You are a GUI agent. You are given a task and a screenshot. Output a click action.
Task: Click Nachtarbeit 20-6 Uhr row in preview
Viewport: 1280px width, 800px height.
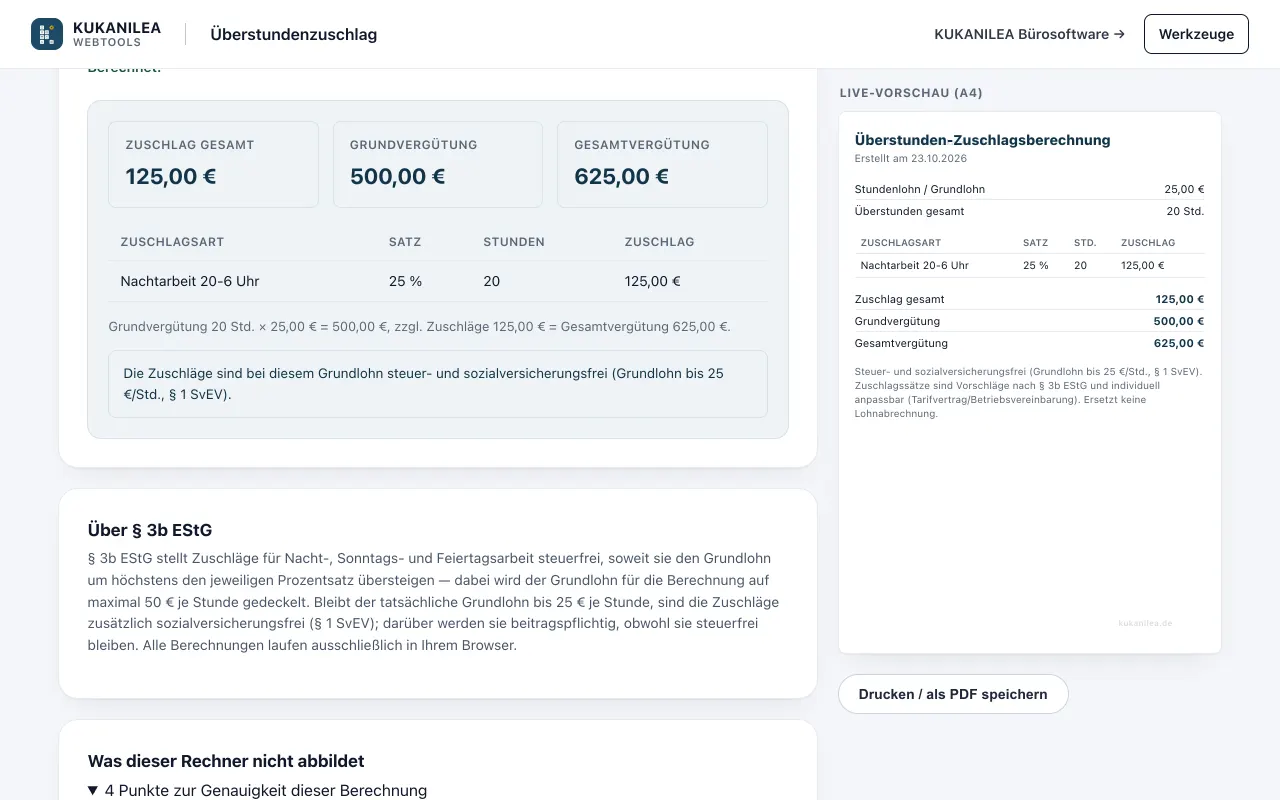pos(1029,265)
